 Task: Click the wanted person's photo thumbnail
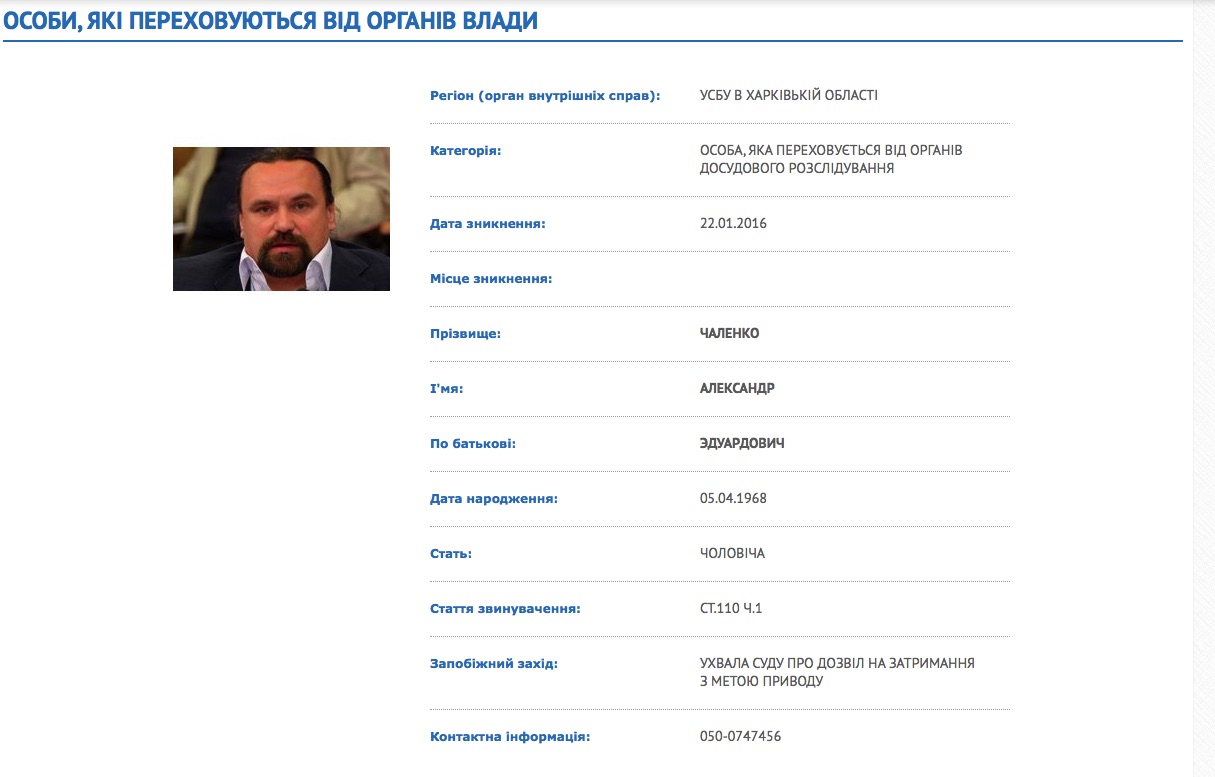281,219
